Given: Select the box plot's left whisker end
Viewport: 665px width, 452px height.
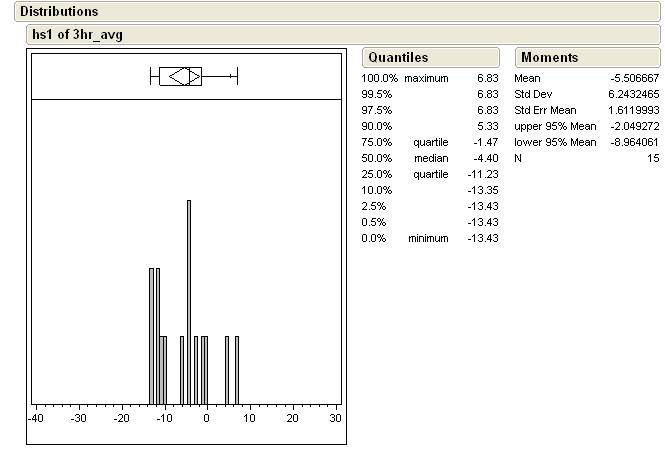Looking at the screenshot, I should pyautogui.click(x=150, y=76).
